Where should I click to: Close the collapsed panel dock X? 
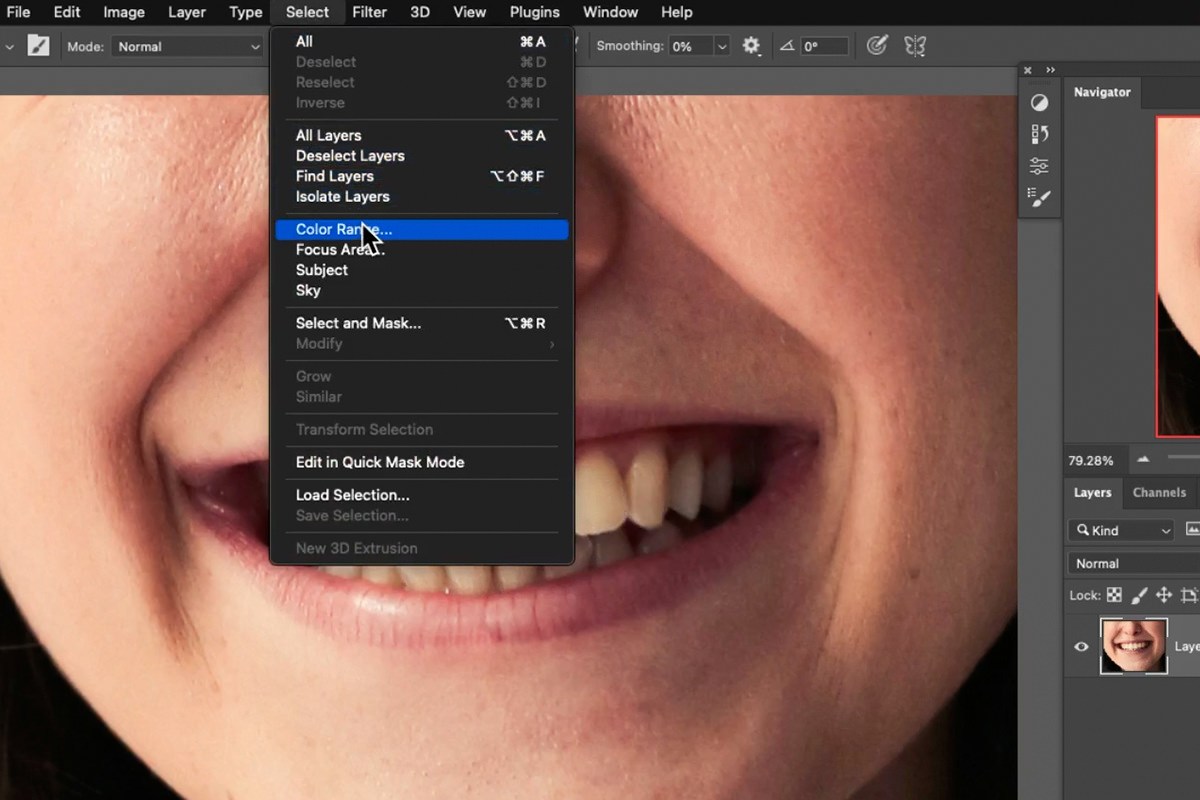click(1028, 70)
